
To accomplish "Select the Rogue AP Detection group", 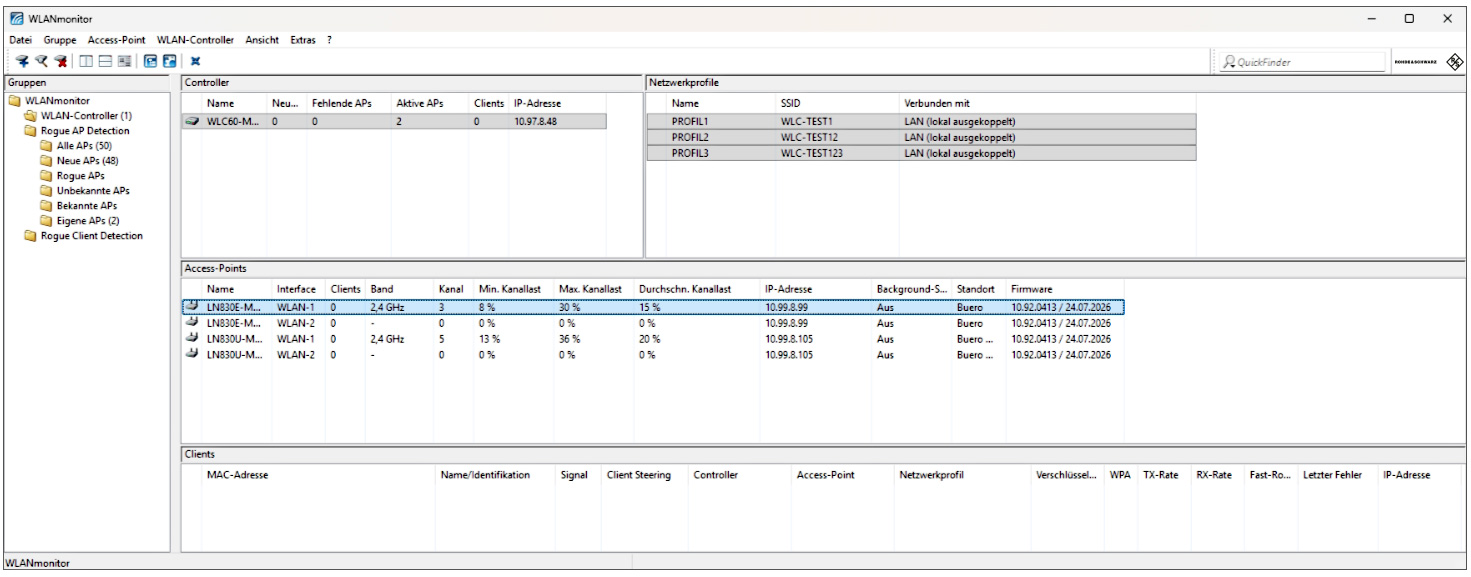I will click(x=85, y=131).
